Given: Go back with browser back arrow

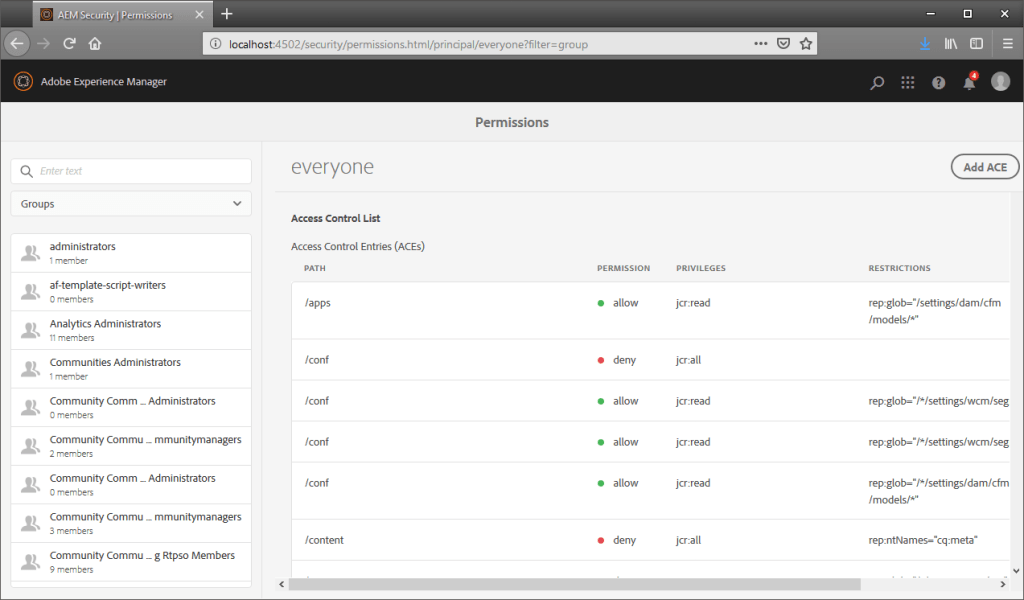Looking at the screenshot, I should (x=17, y=44).
